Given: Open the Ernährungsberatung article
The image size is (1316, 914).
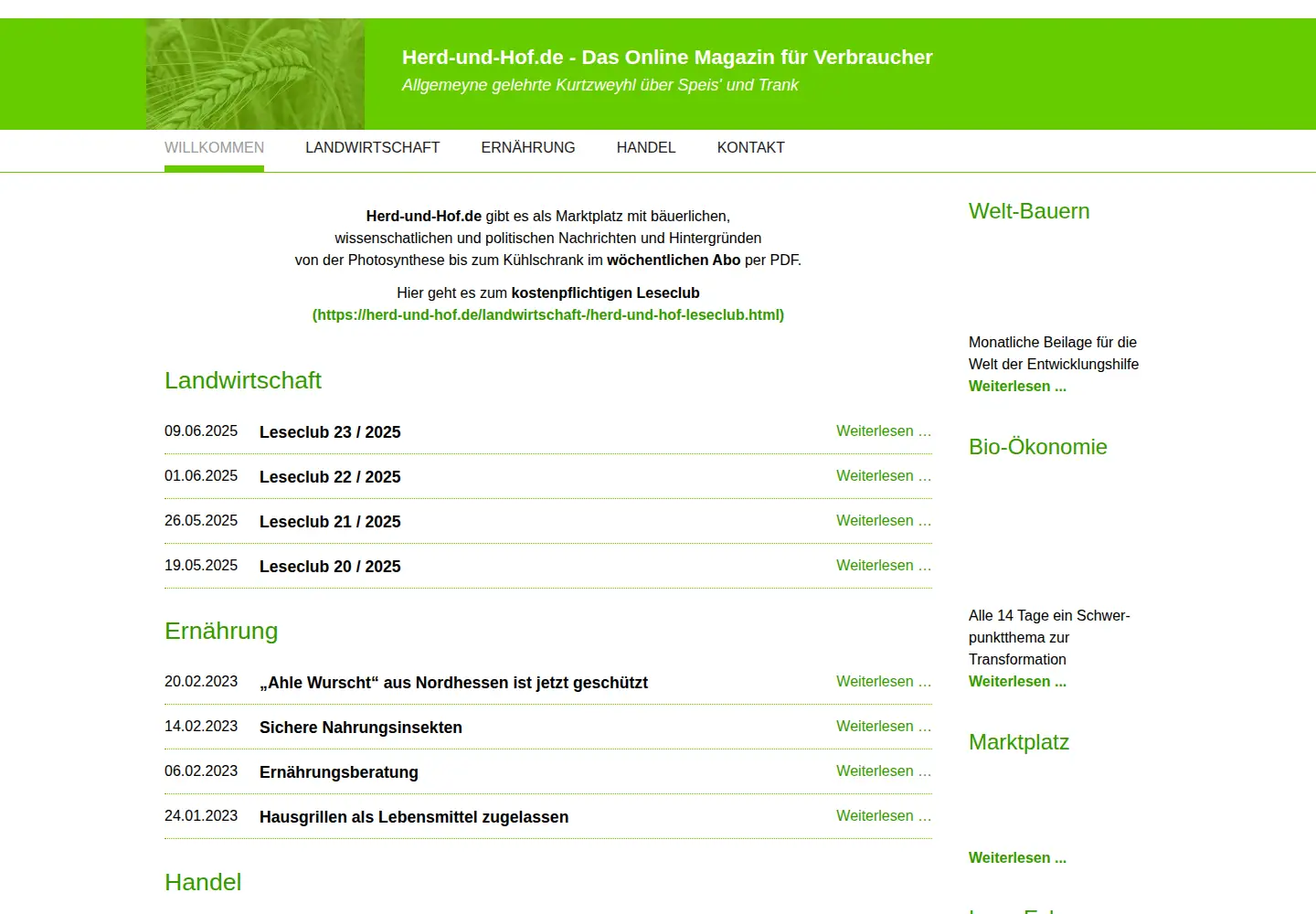Looking at the screenshot, I should pyautogui.click(x=339, y=772).
